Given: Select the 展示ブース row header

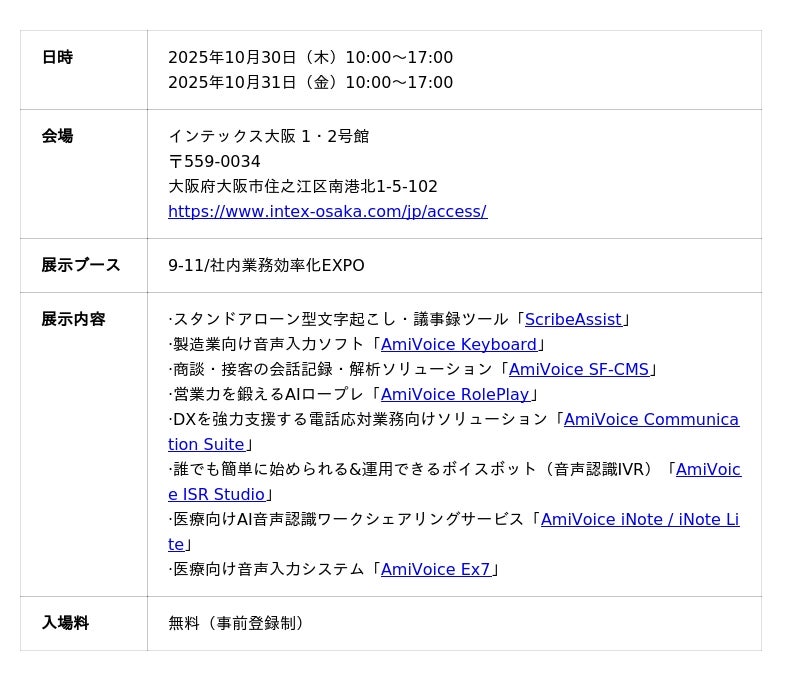Looking at the screenshot, I should pos(81,266).
